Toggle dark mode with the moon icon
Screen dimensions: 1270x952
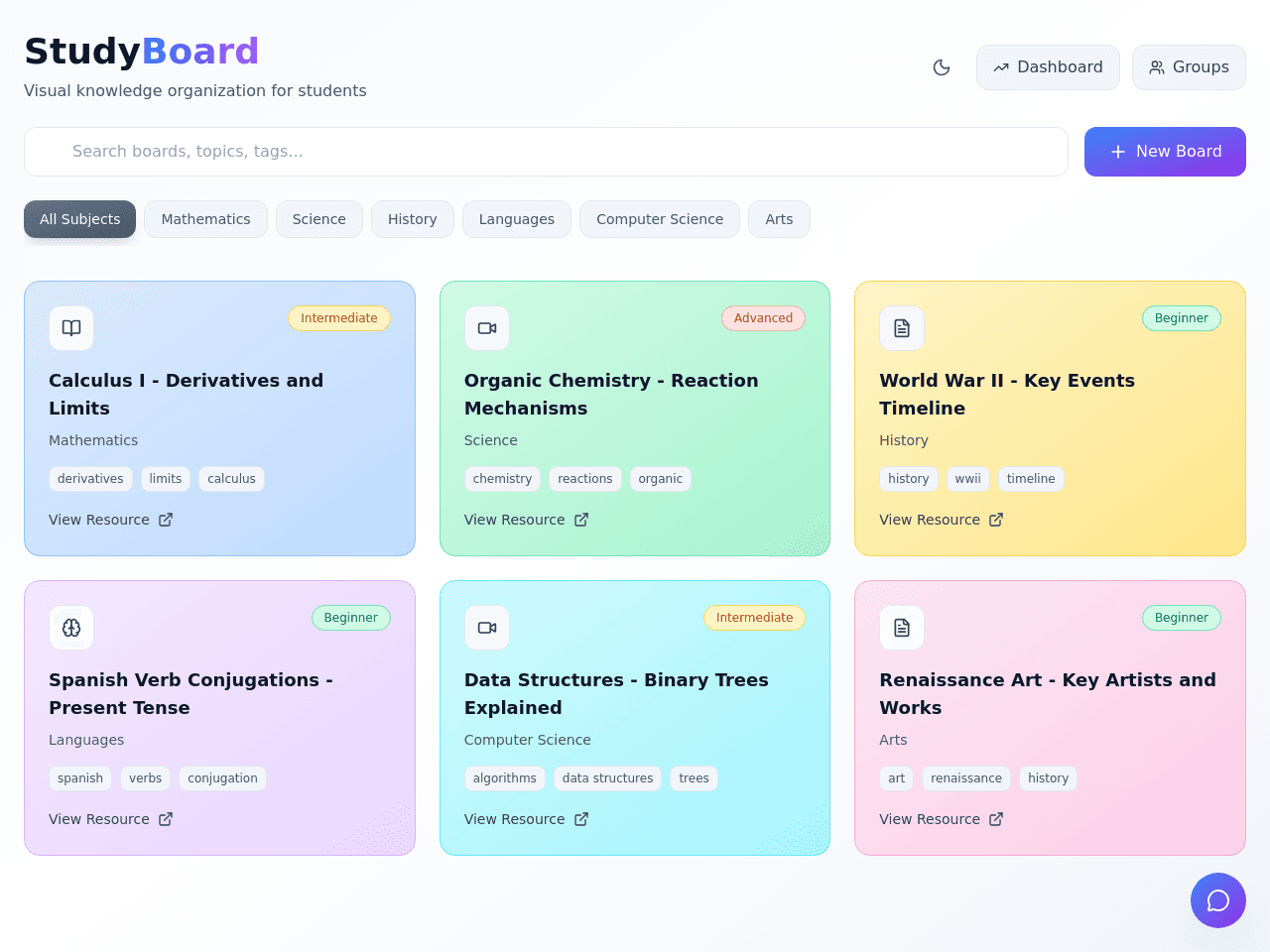[x=942, y=67]
